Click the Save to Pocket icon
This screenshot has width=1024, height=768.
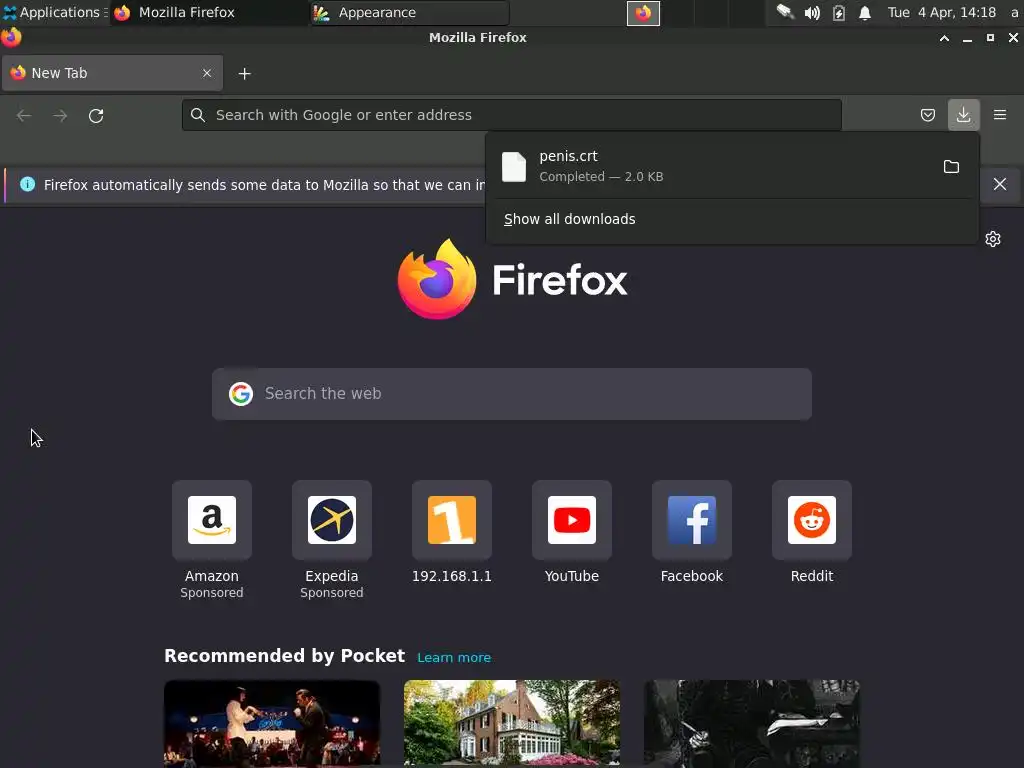pos(927,115)
